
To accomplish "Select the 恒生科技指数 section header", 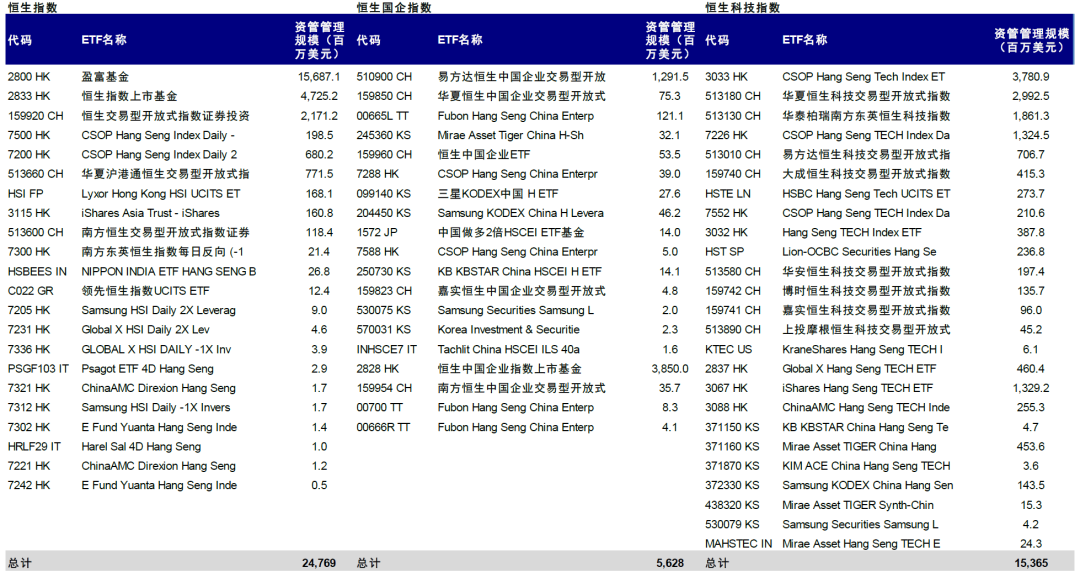I will click(x=741, y=8).
